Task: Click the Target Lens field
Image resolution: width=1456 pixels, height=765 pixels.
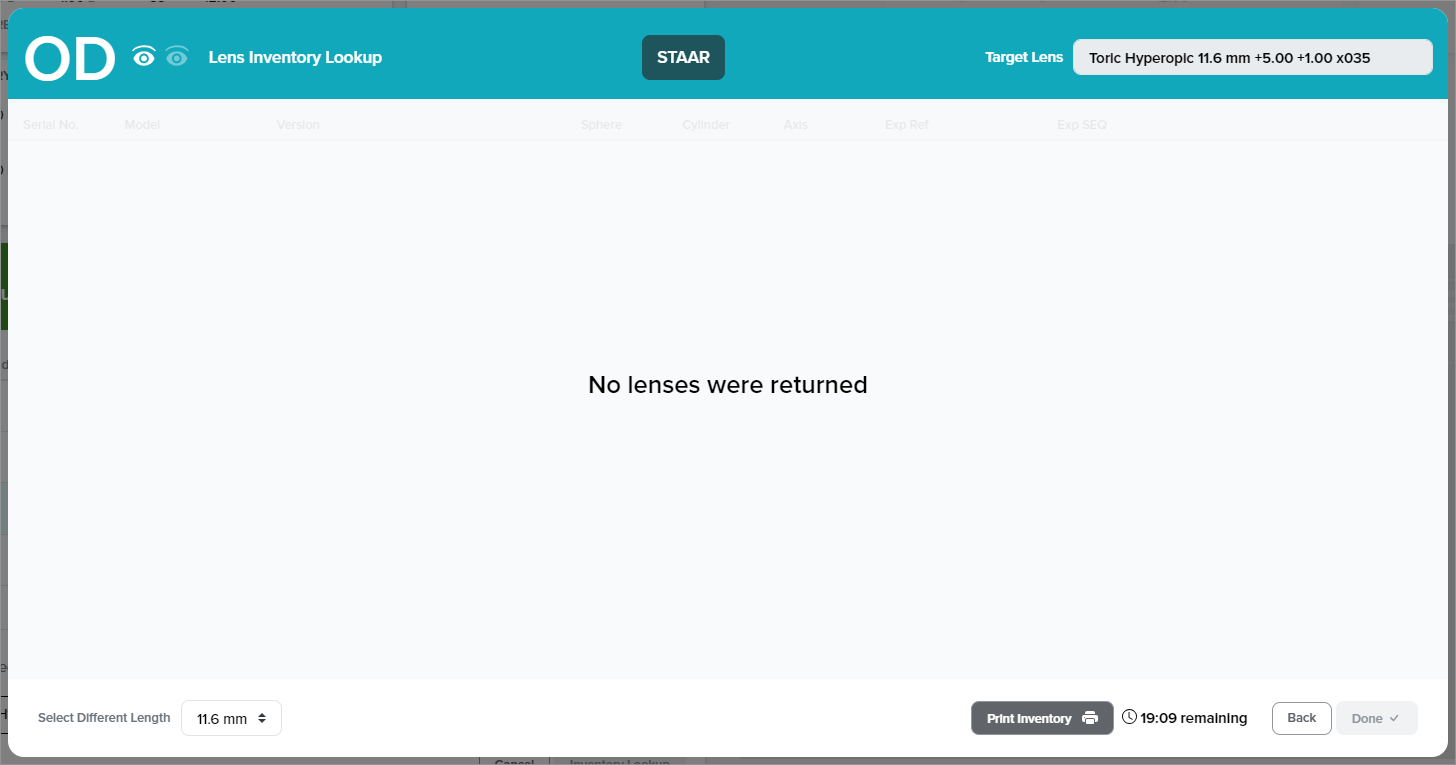Action: click(x=1252, y=58)
